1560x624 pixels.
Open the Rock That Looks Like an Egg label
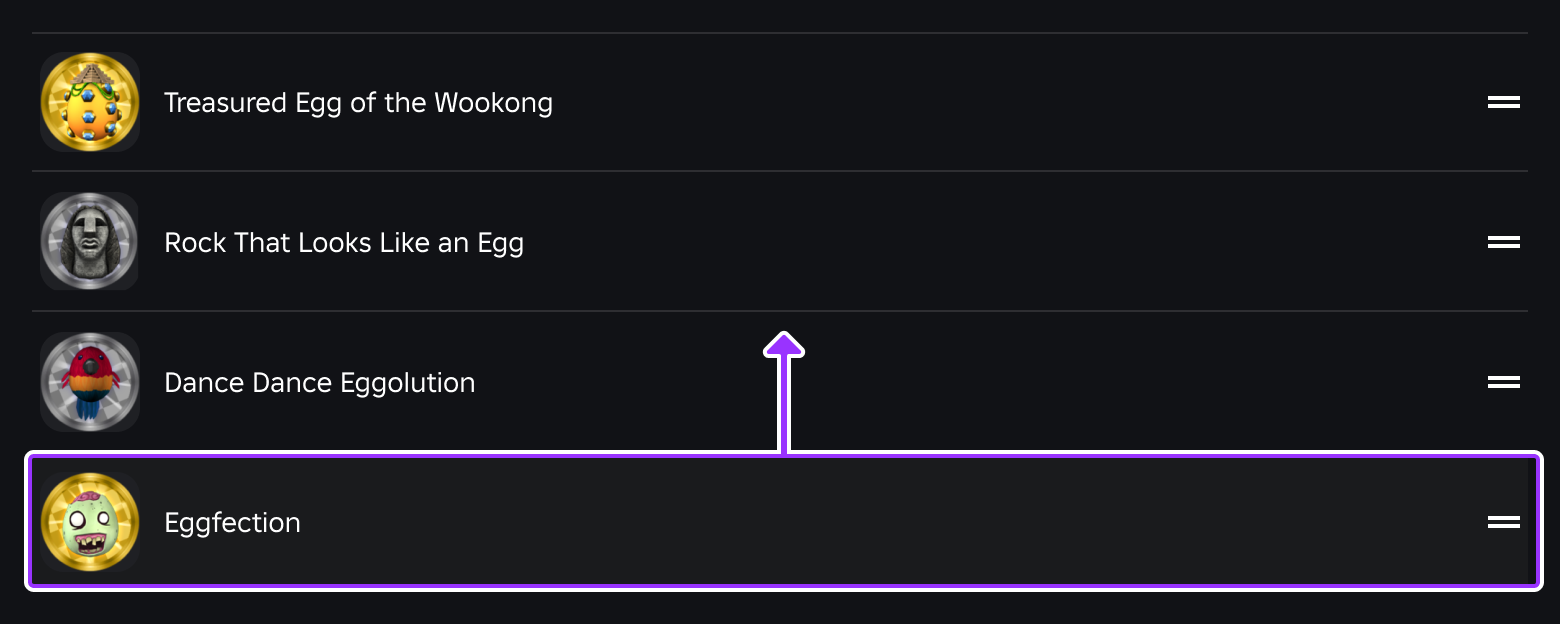[343, 243]
